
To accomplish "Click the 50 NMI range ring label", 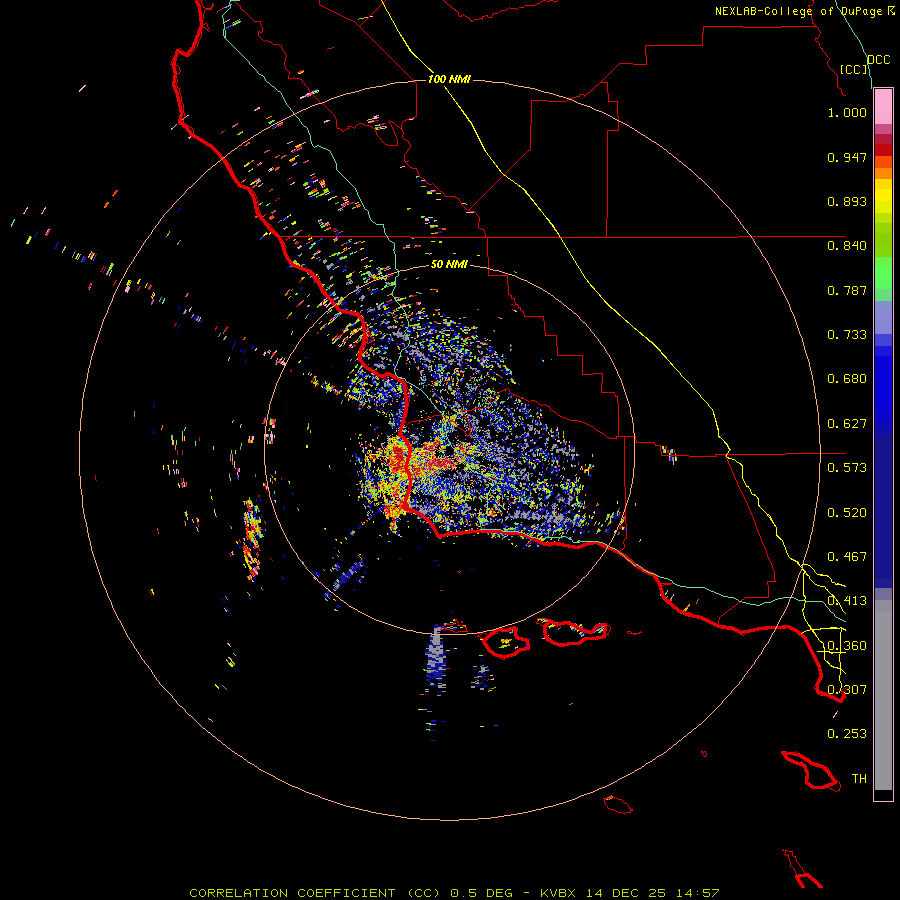I will [x=449, y=264].
